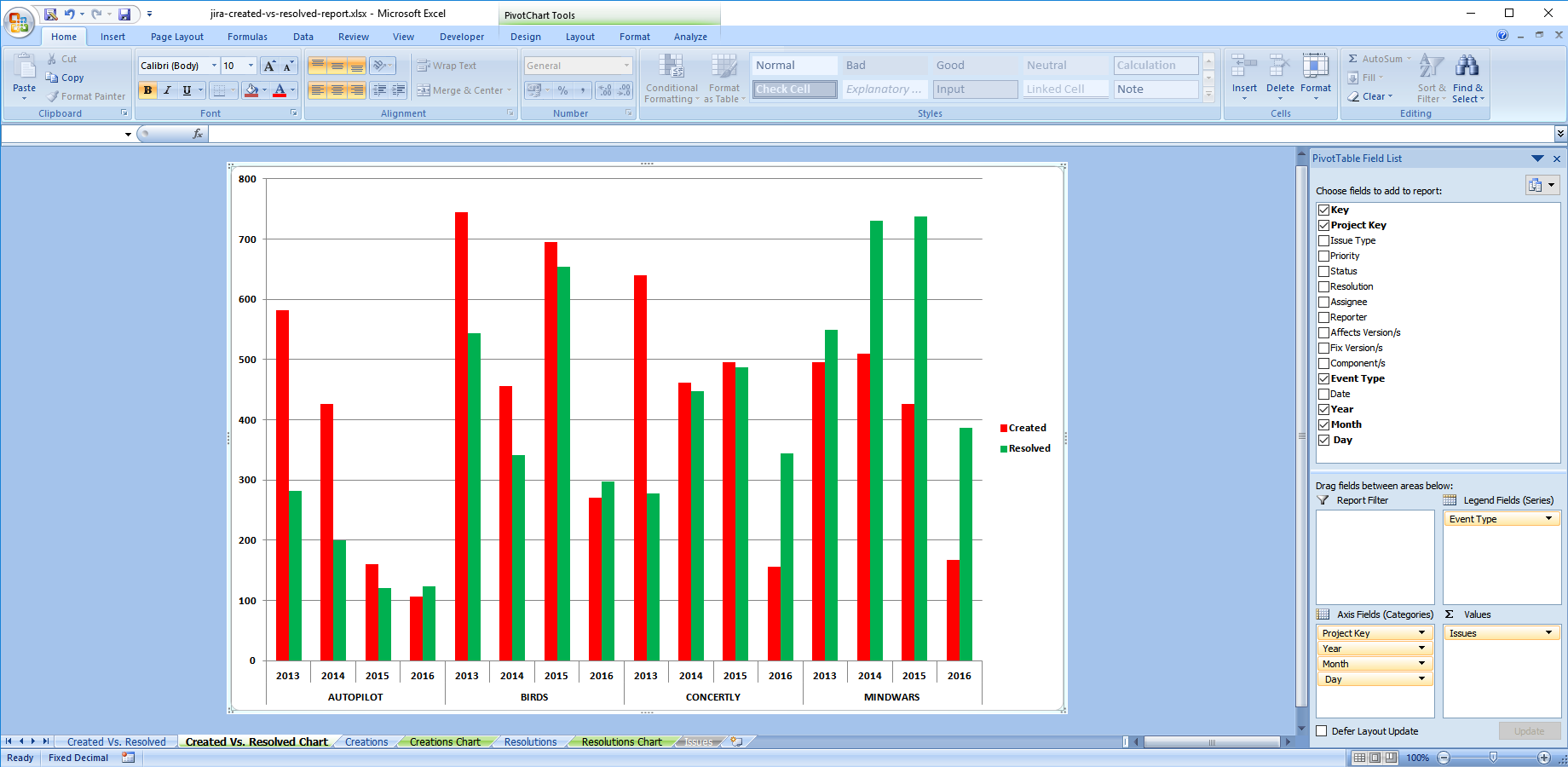Expand the Number Format dropdown showing General
The width and height of the screenshot is (1568, 767).
tap(626, 65)
